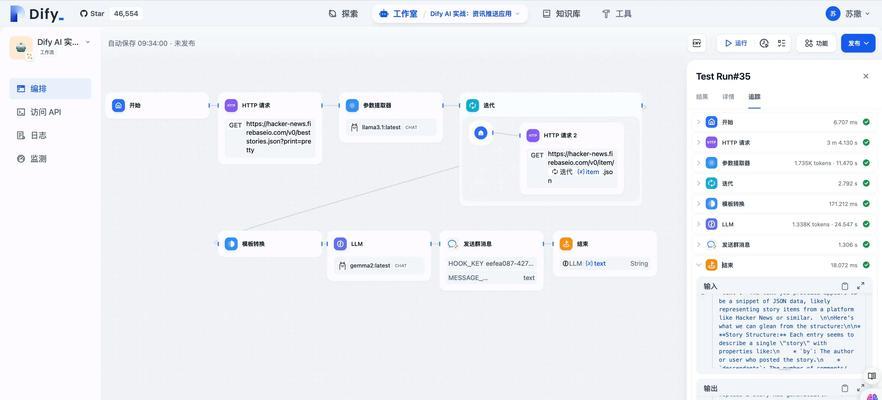Select the 结束 node icon on canvas
882x400 pixels.
pos(566,244)
